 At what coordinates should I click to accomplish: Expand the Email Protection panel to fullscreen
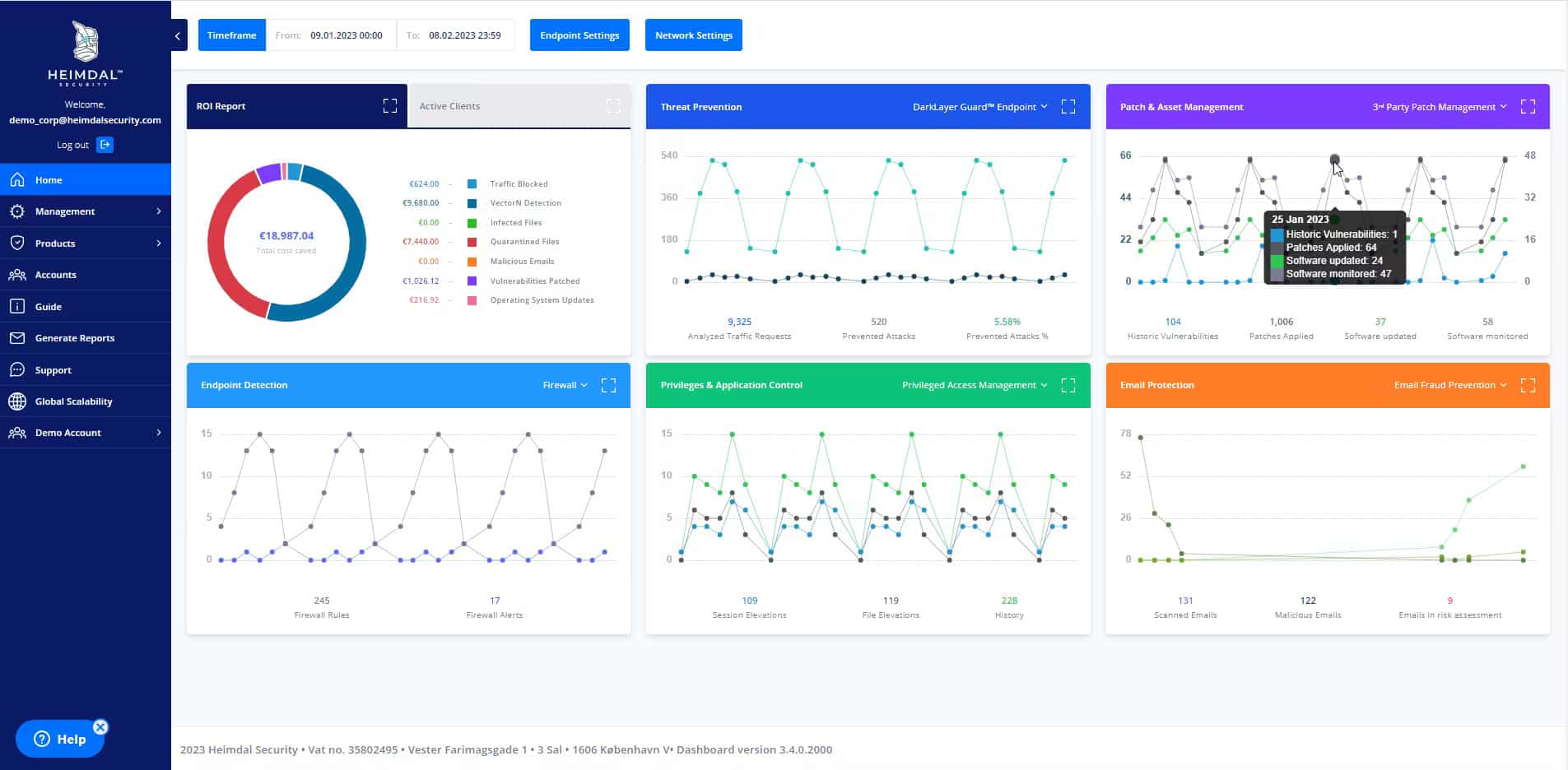1528,384
